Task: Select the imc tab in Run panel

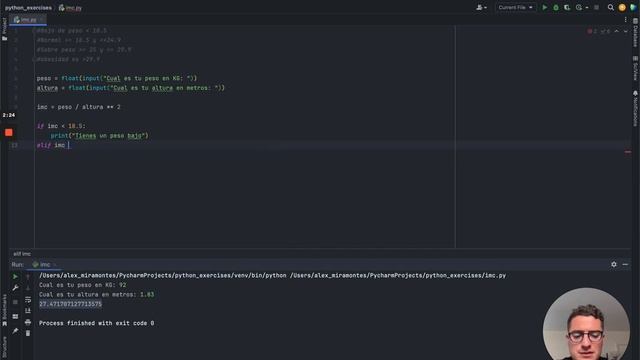Action: 44,264
